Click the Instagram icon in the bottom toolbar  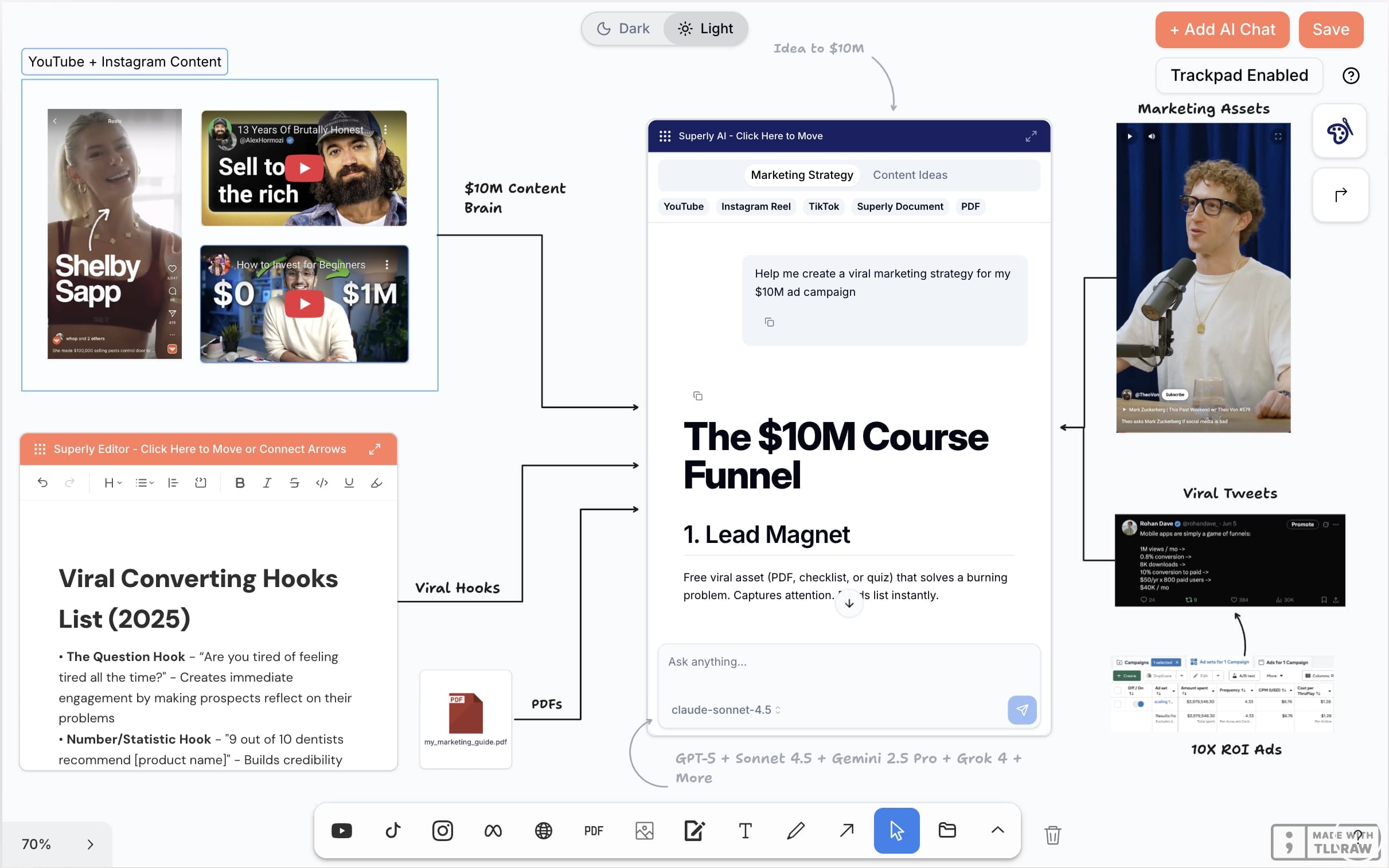(x=442, y=831)
